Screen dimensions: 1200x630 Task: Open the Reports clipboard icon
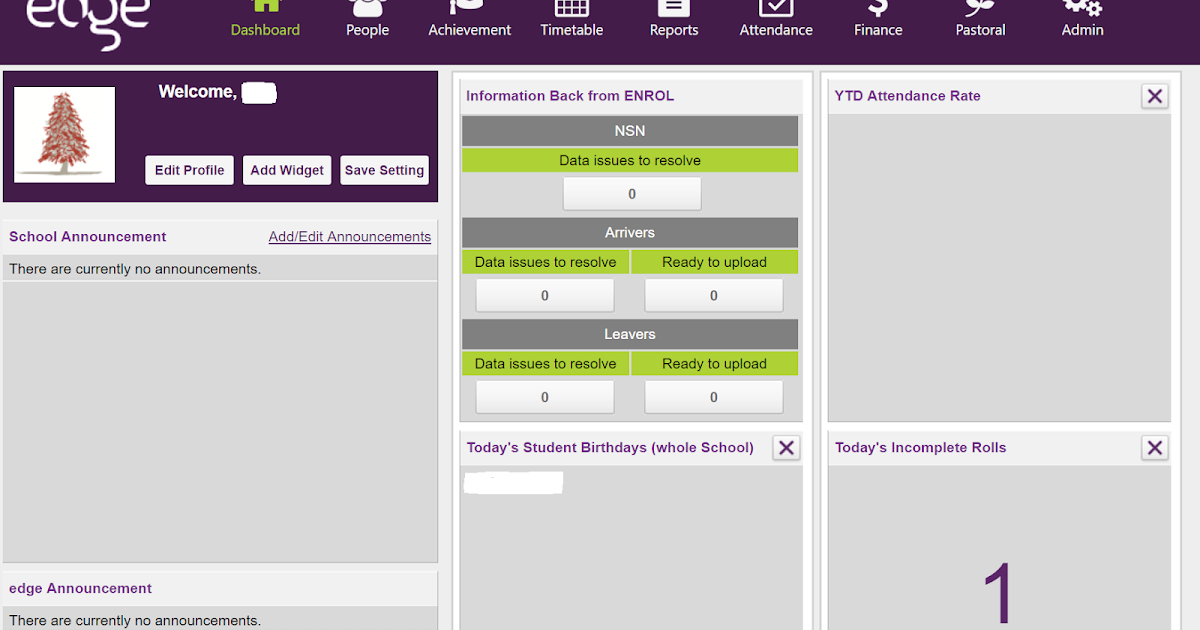tap(673, 7)
